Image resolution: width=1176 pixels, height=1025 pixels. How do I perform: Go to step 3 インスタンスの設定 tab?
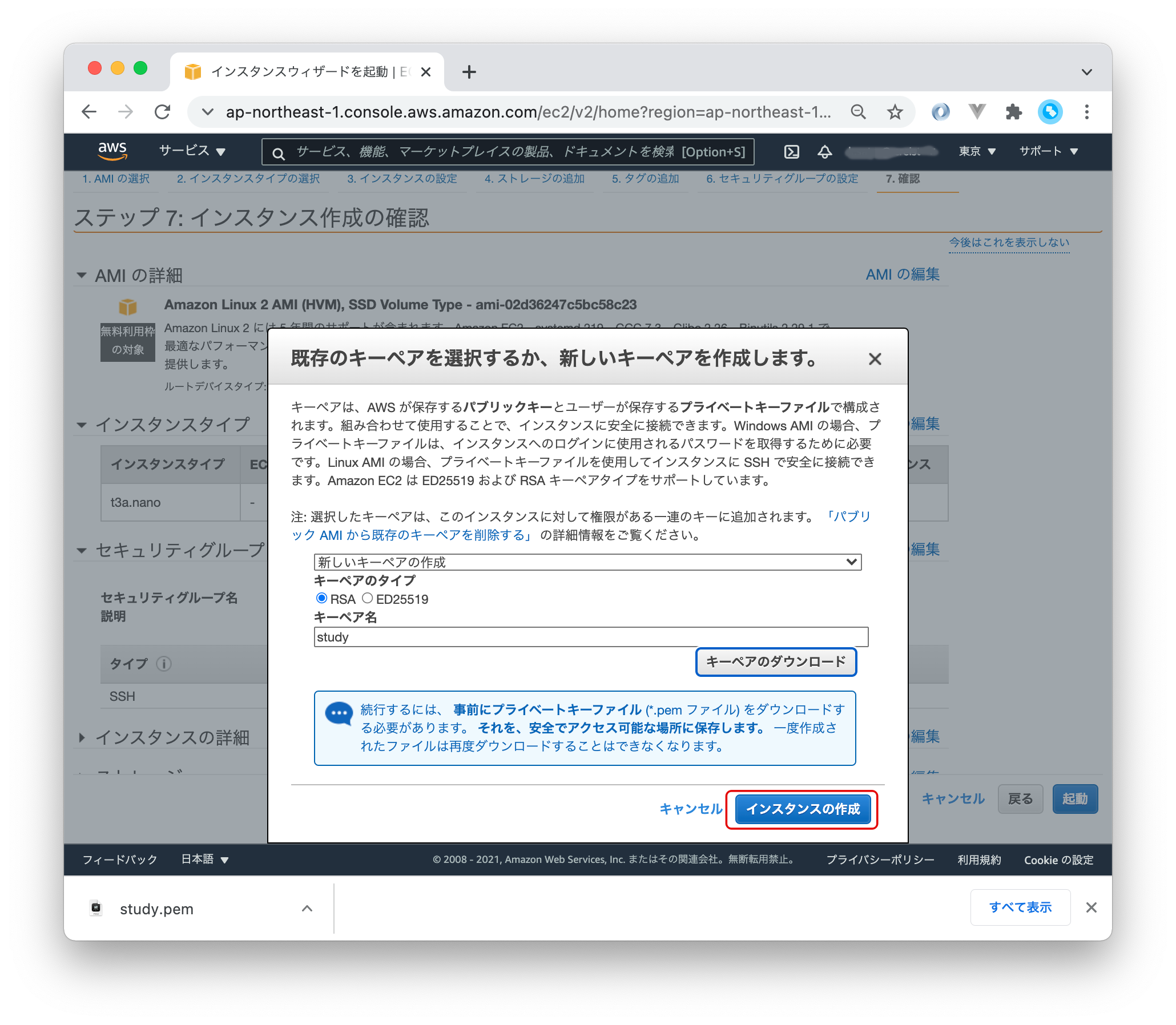point(402,179)
